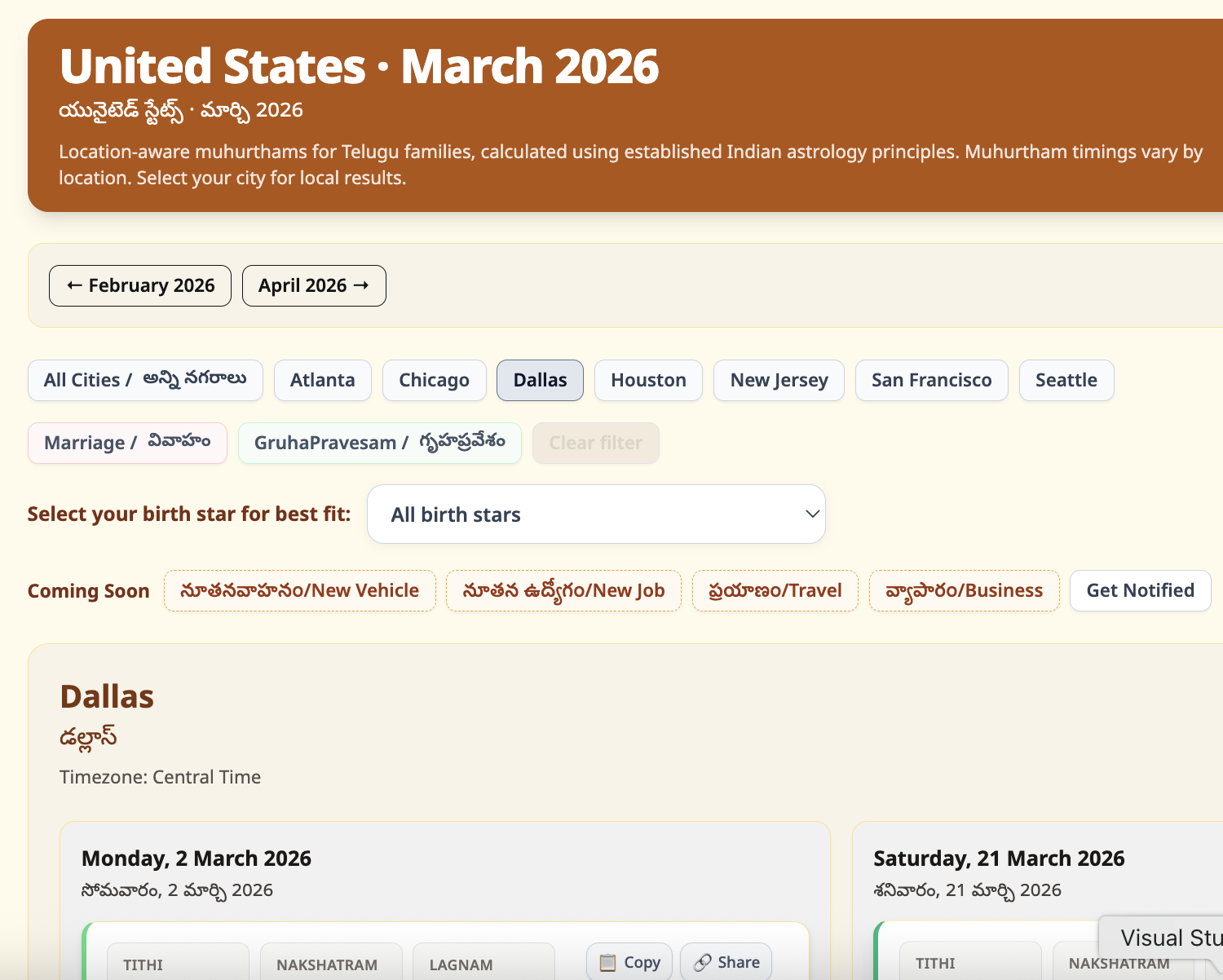Toggle the GruhaPravesam filter

pos(379,444)
